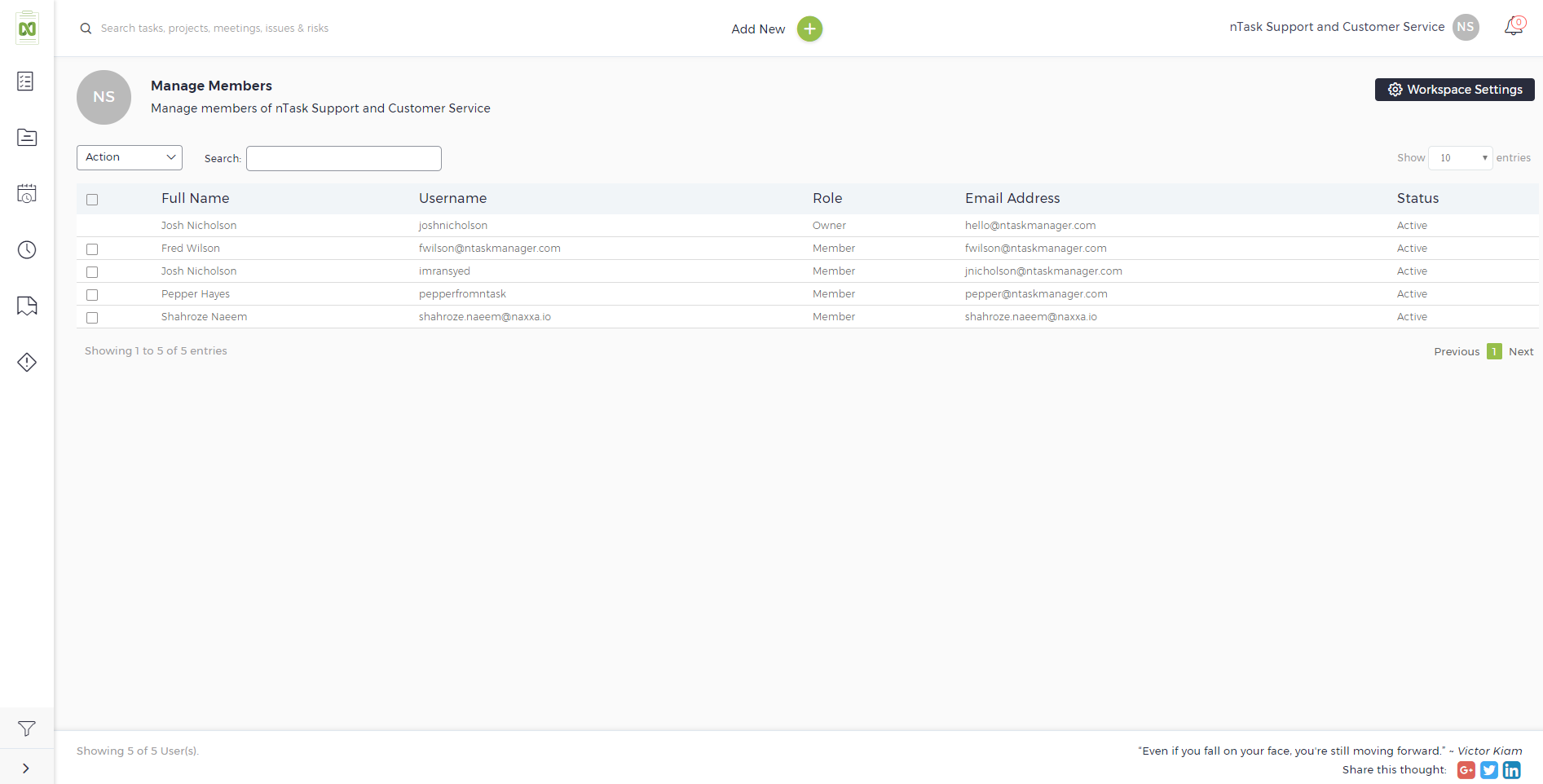Check the Shahroze Naeem row checkbox
Image resolution: width=1543 pixels, height=784 pixels.
tap(92, 318)
